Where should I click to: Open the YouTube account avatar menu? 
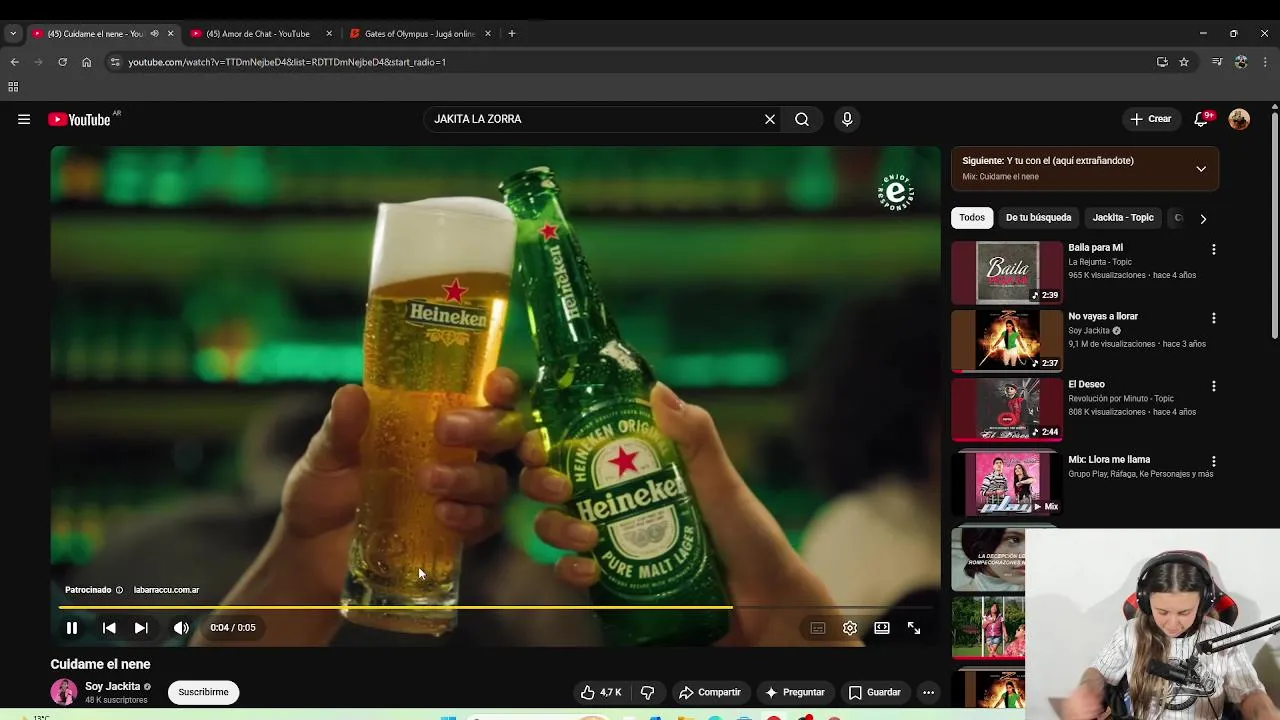click(1239, 119)
